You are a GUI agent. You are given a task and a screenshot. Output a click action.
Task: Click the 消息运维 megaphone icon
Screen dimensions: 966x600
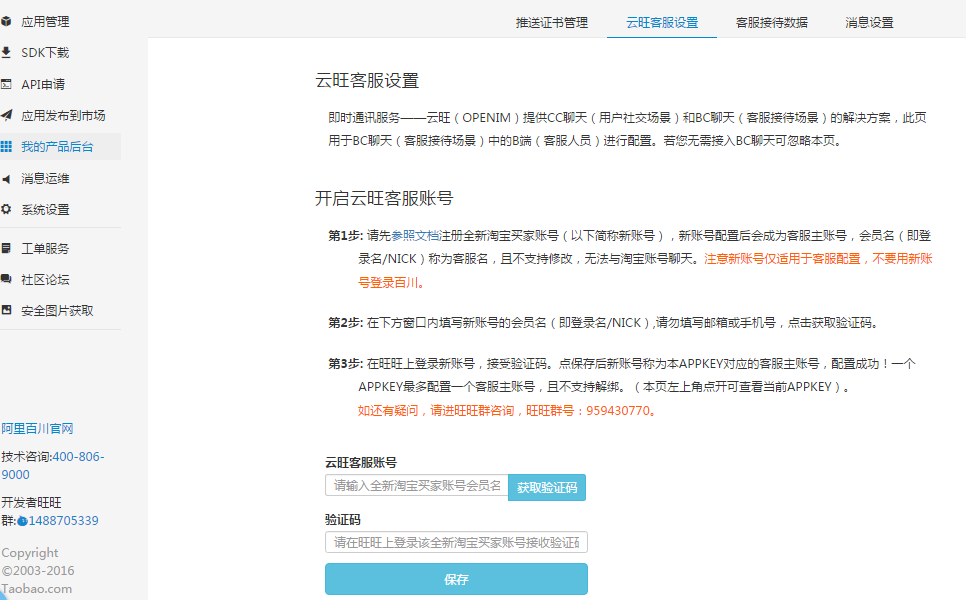[x=6, y=179]
